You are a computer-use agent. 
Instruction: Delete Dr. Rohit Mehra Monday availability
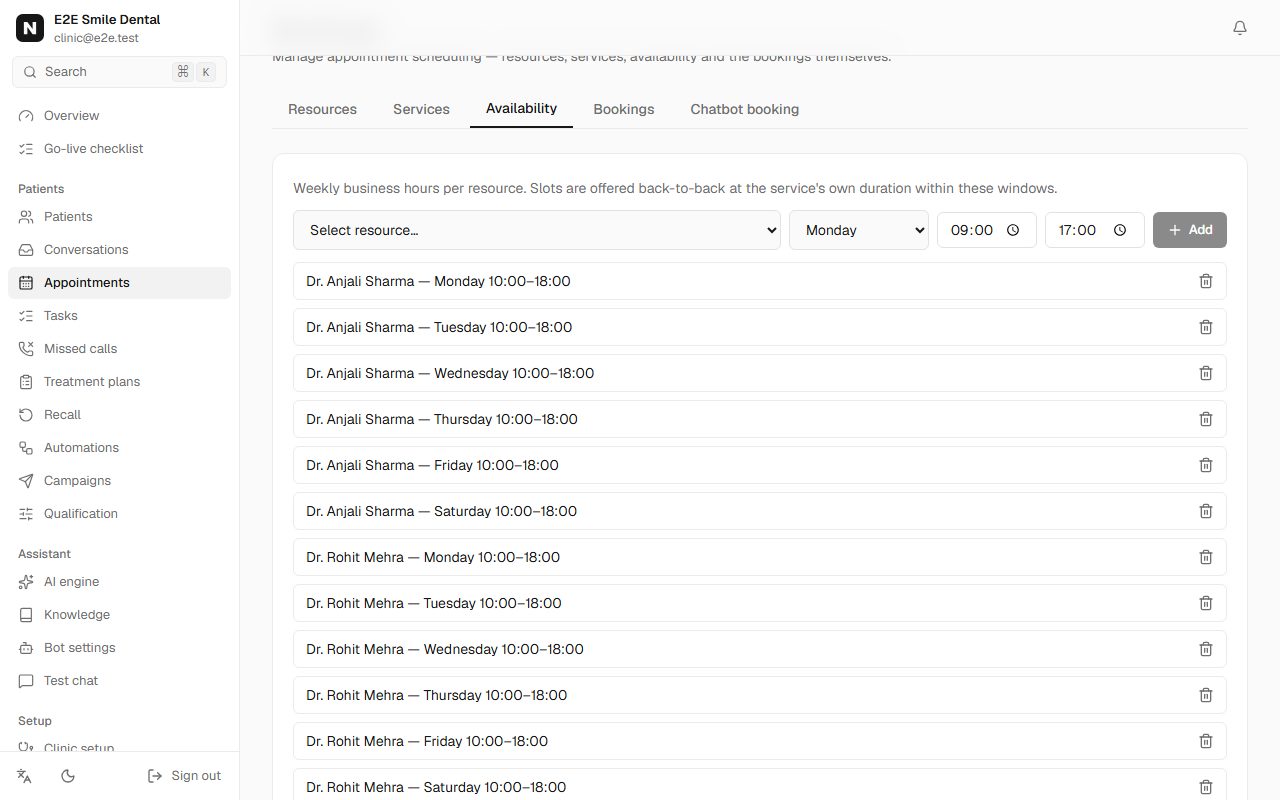pyautogui.click(x=1206, y=557)
